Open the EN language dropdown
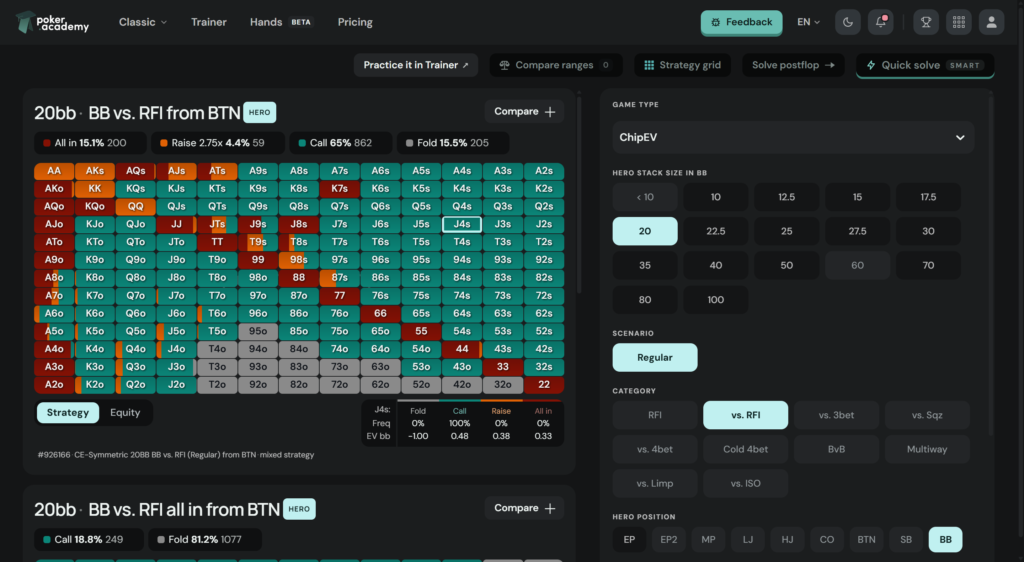The image size is (1024, 562). (x=808, y=22)
